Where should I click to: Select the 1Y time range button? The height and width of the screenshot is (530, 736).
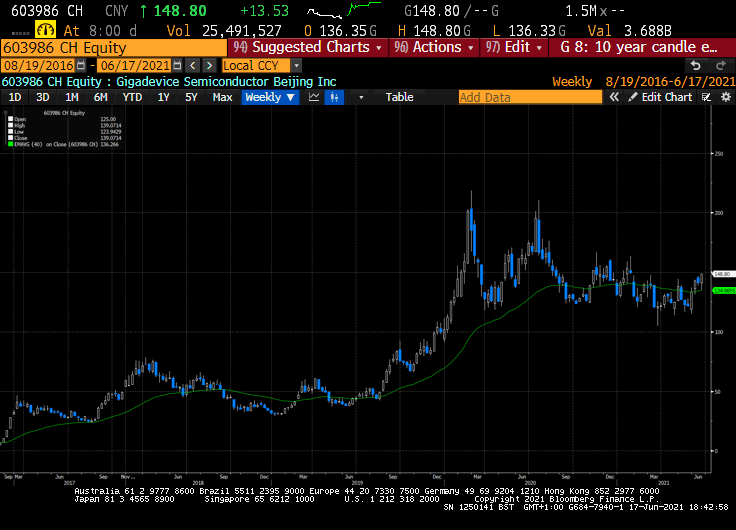click(x=163, y=97)
